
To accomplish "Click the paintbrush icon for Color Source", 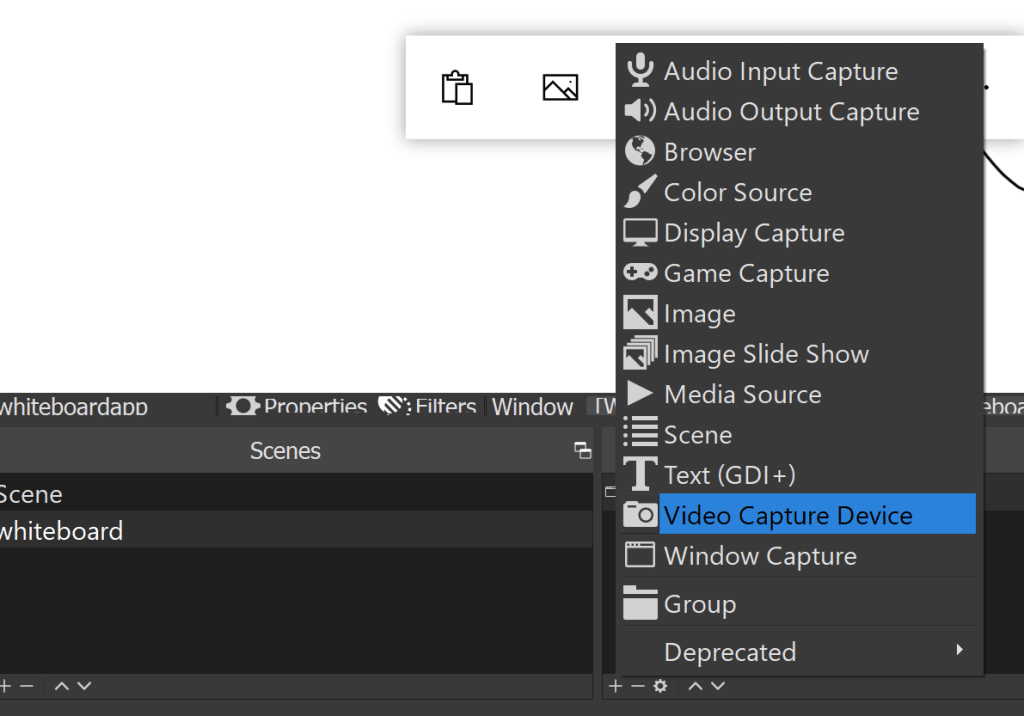I will click(x=640, y=192).
